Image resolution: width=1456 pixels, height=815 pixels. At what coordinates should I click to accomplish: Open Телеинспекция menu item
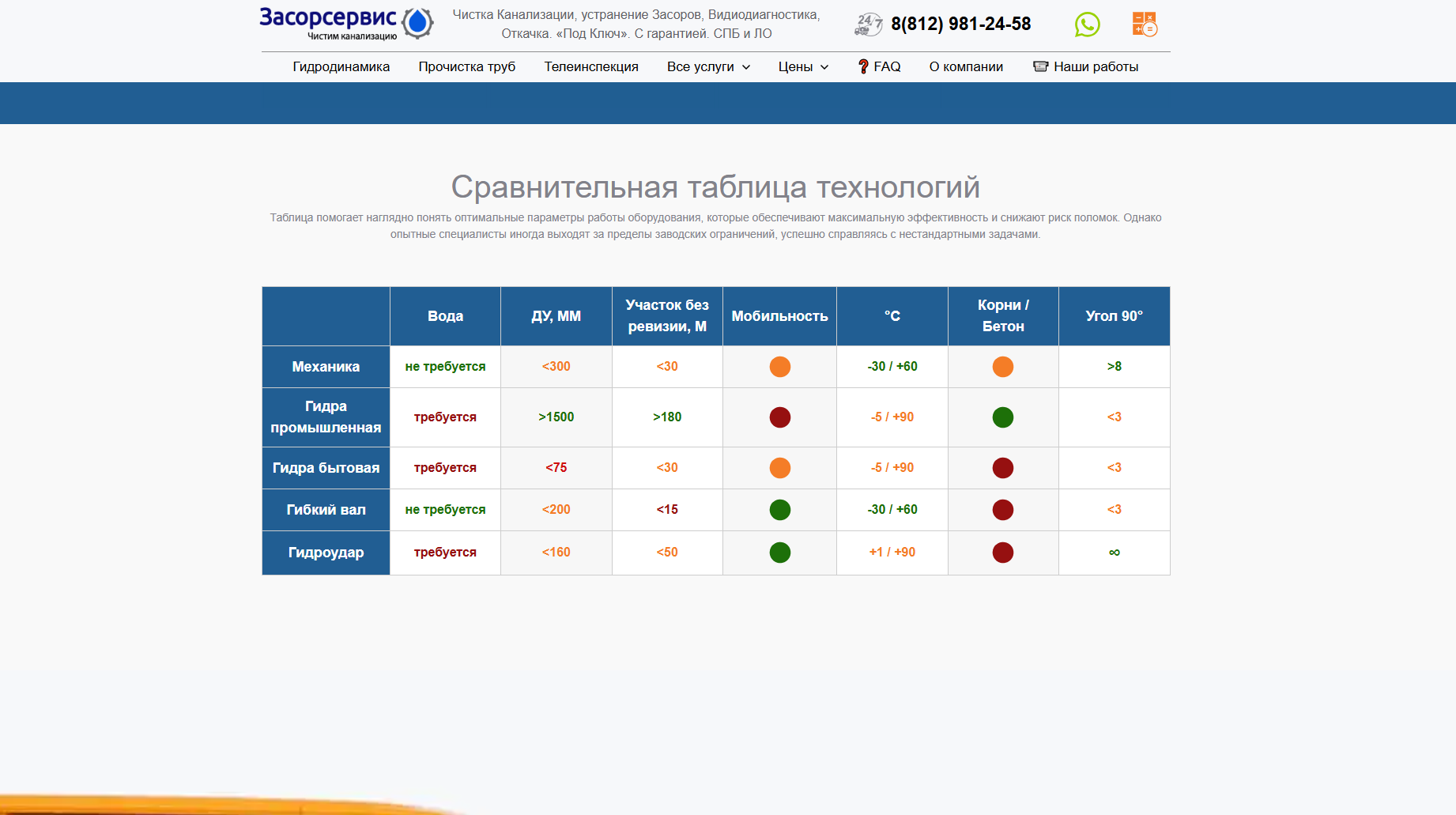(590, 66)
